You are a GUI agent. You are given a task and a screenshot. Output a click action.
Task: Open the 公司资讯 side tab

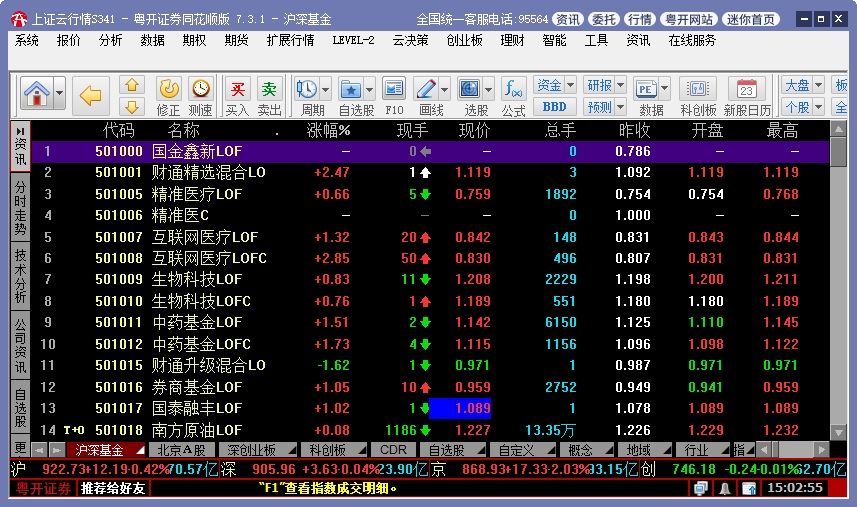point(20,346)
